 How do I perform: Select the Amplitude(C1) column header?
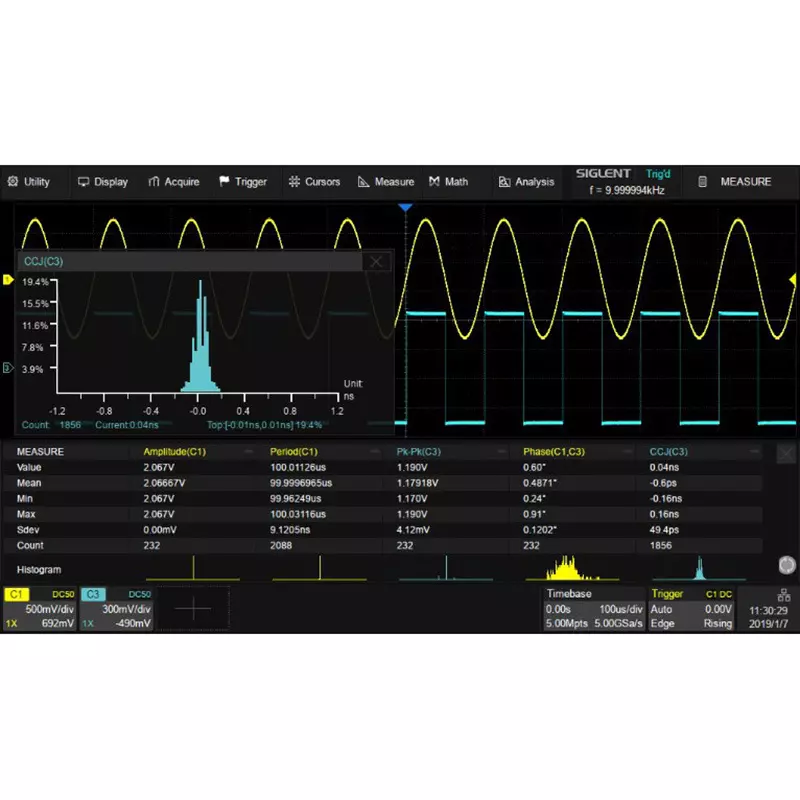174,452
